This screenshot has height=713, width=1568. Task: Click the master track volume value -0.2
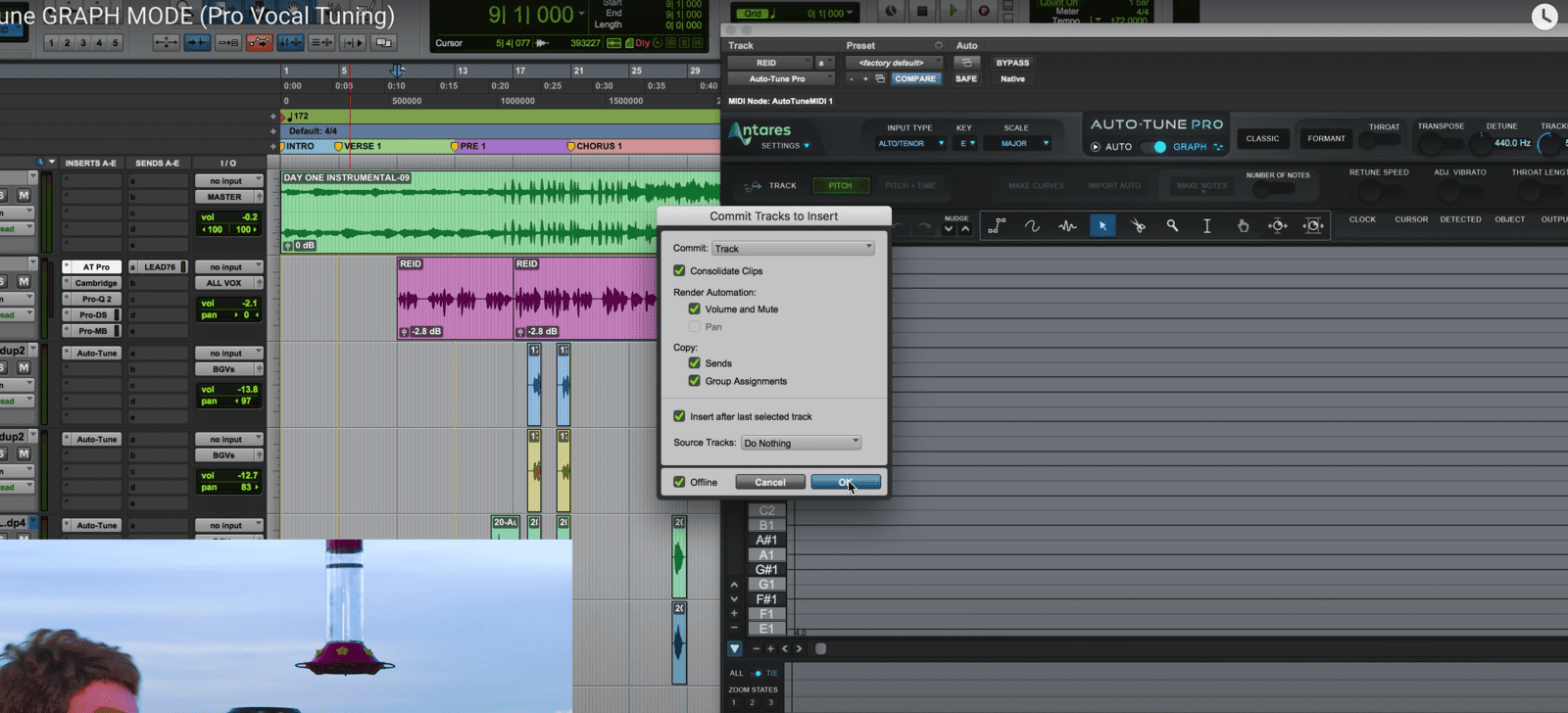click(249, 217)
